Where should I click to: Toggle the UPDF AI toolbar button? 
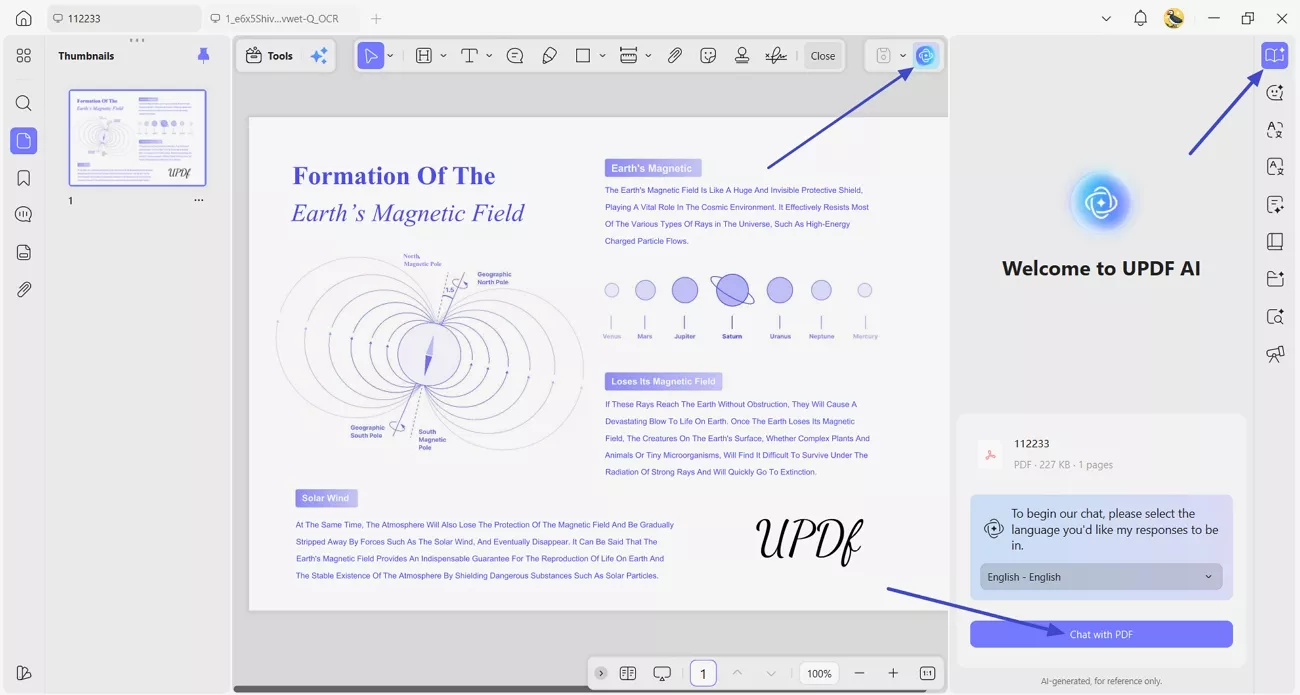coord(926,56)
